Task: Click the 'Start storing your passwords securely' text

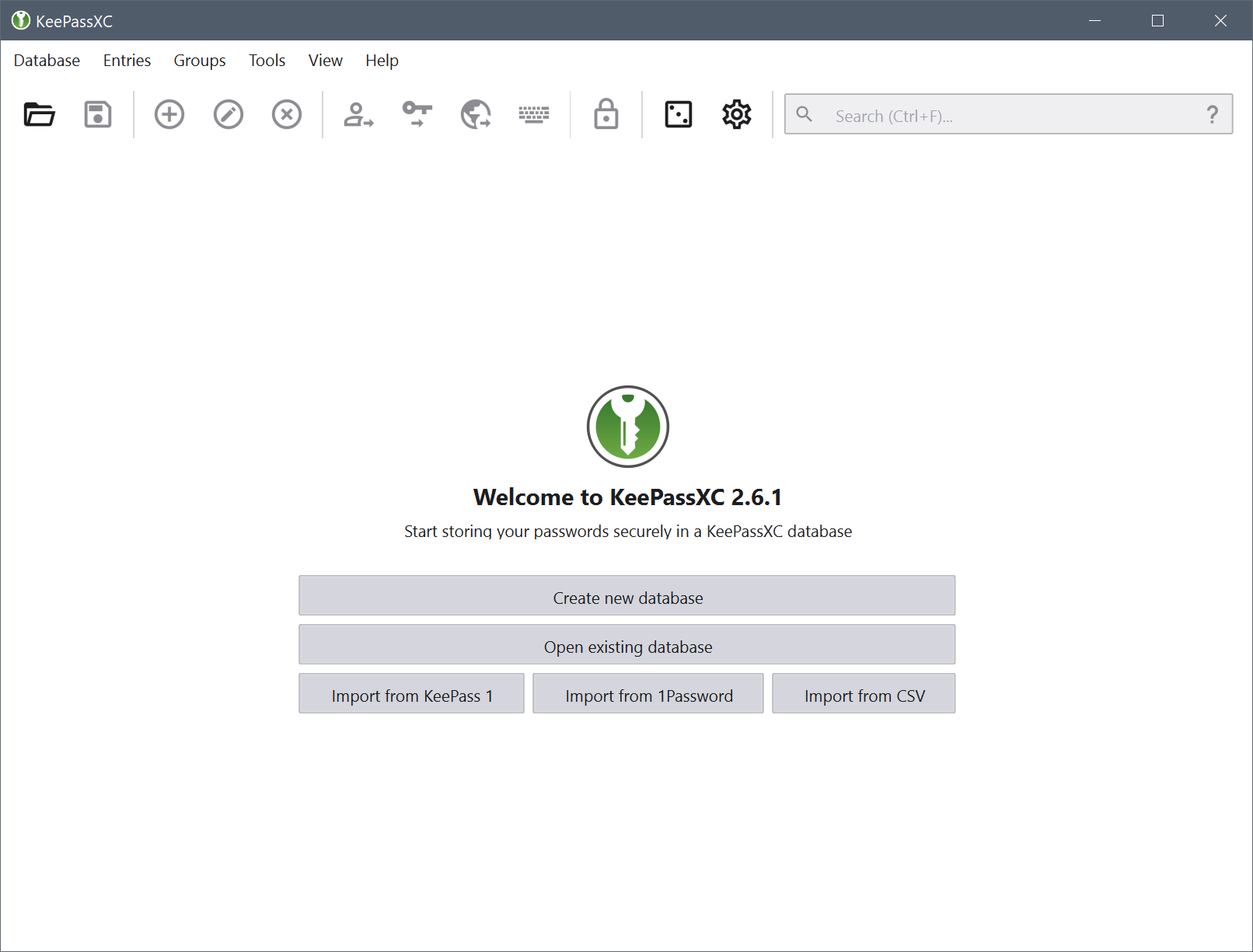Action: (x=628, y=532)
